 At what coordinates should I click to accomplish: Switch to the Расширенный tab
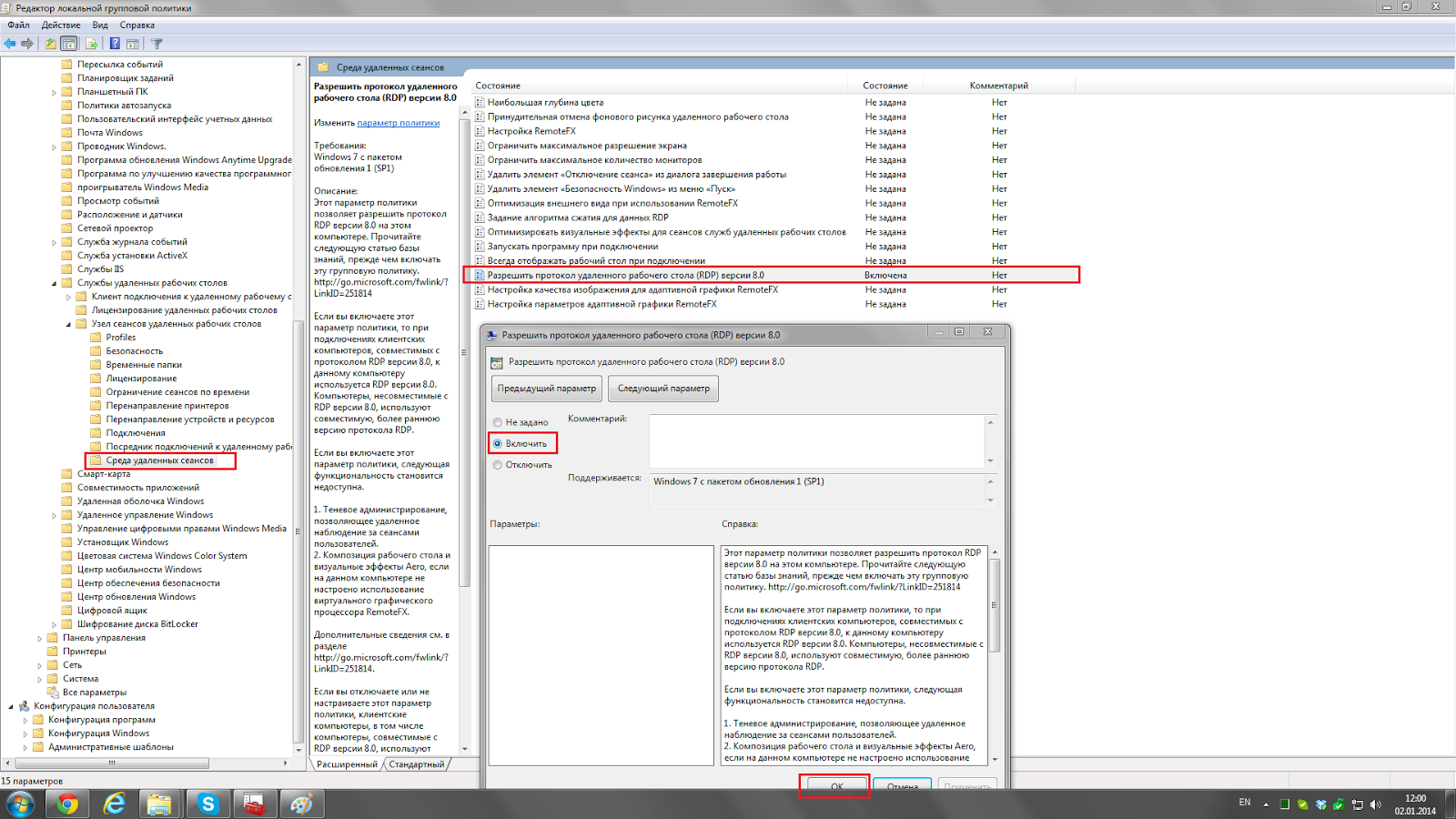click(347, 764)
